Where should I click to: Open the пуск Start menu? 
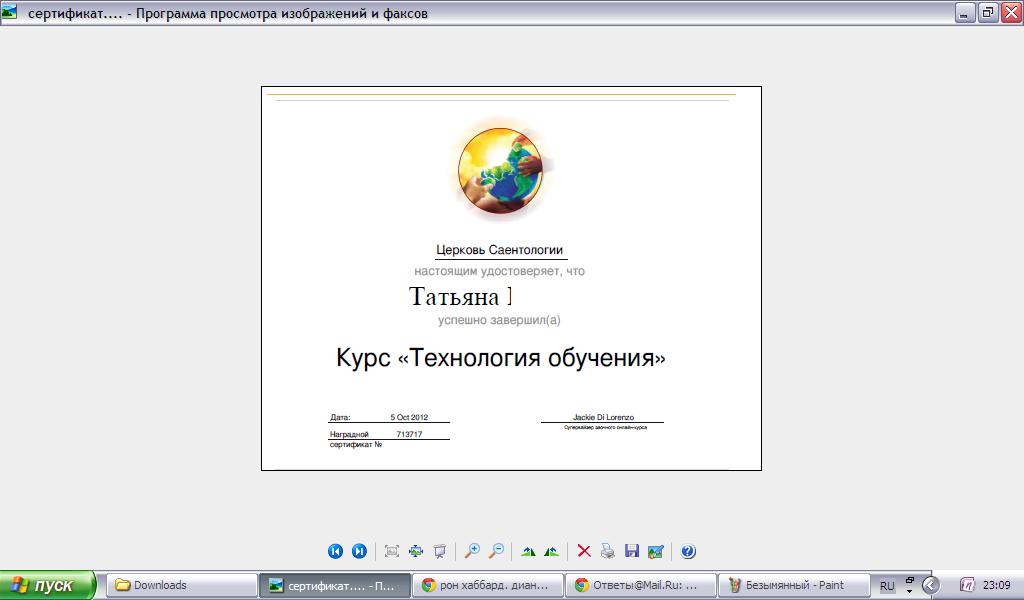click(x=48, y=585)
